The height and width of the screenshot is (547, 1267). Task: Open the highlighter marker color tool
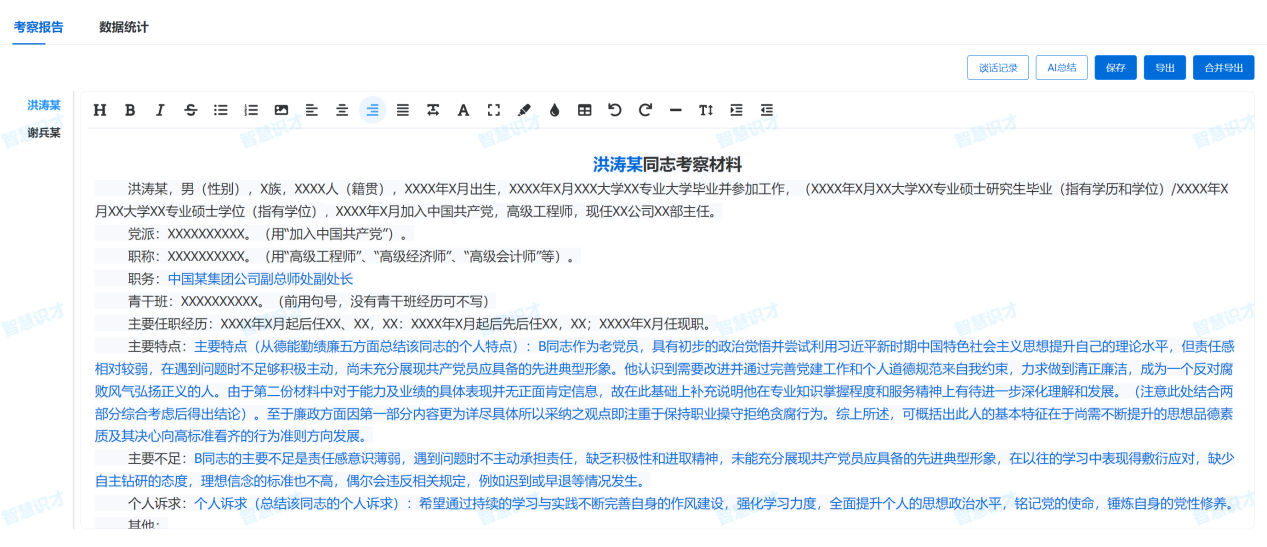pos(524,110)
